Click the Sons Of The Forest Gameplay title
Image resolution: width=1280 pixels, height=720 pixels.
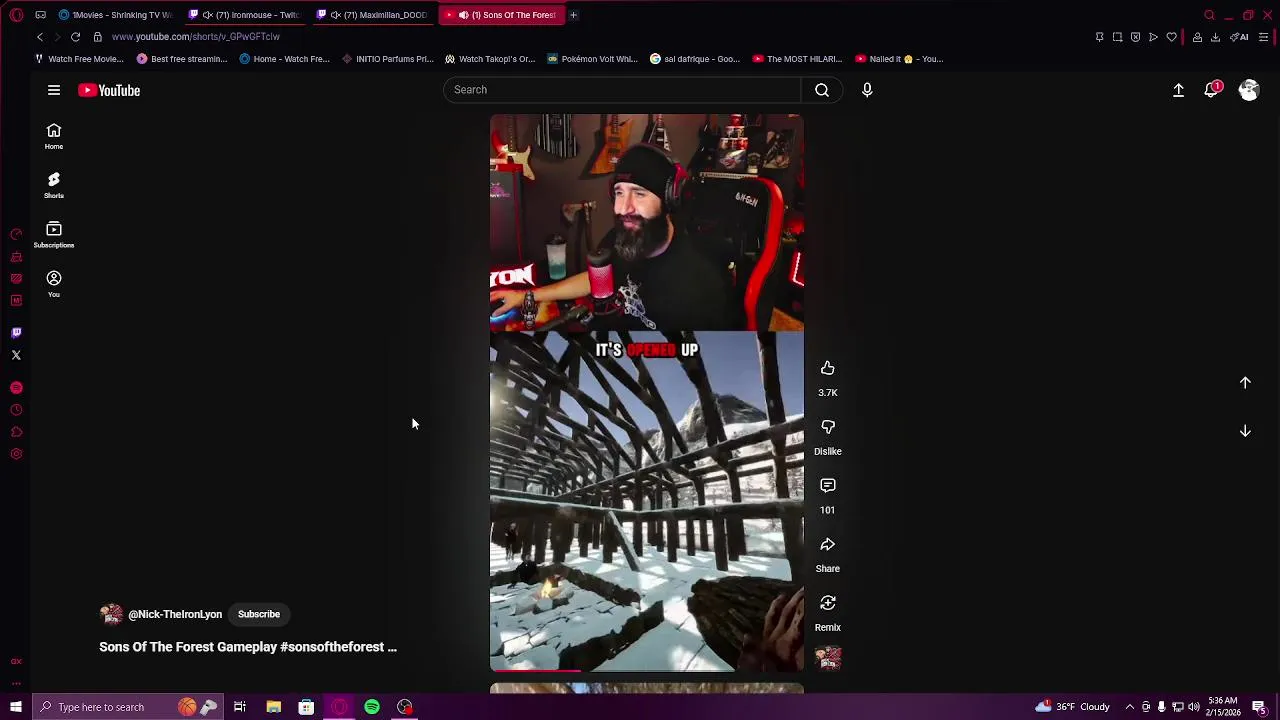tap(248, 647)
